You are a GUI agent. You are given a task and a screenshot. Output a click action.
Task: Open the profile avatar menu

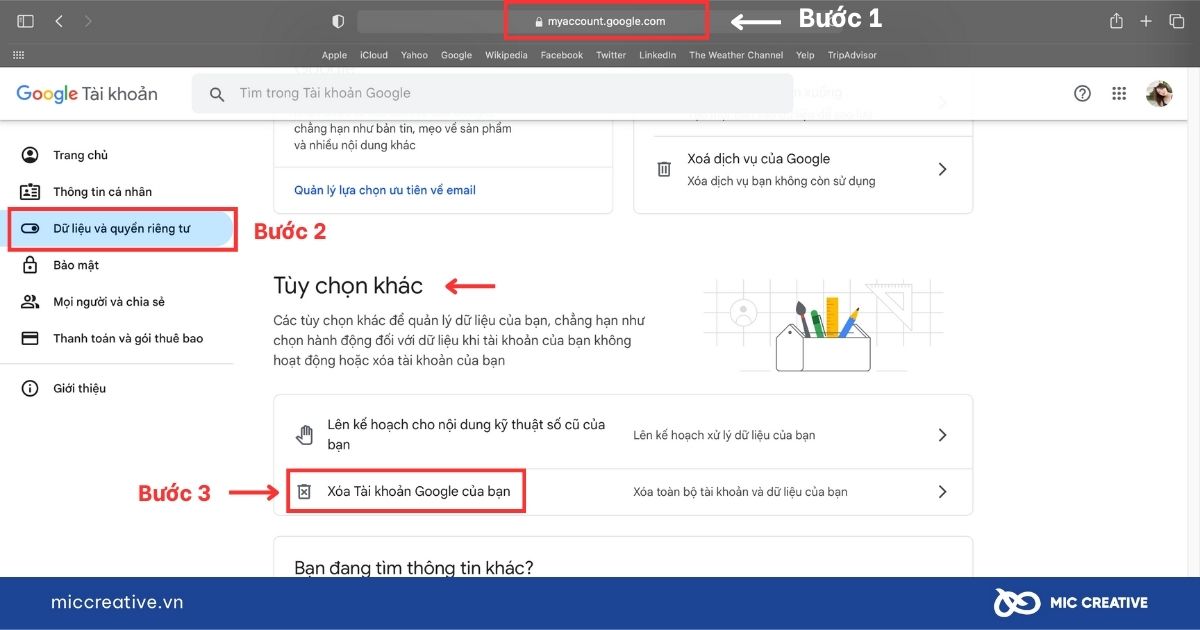pos(1159,93)
